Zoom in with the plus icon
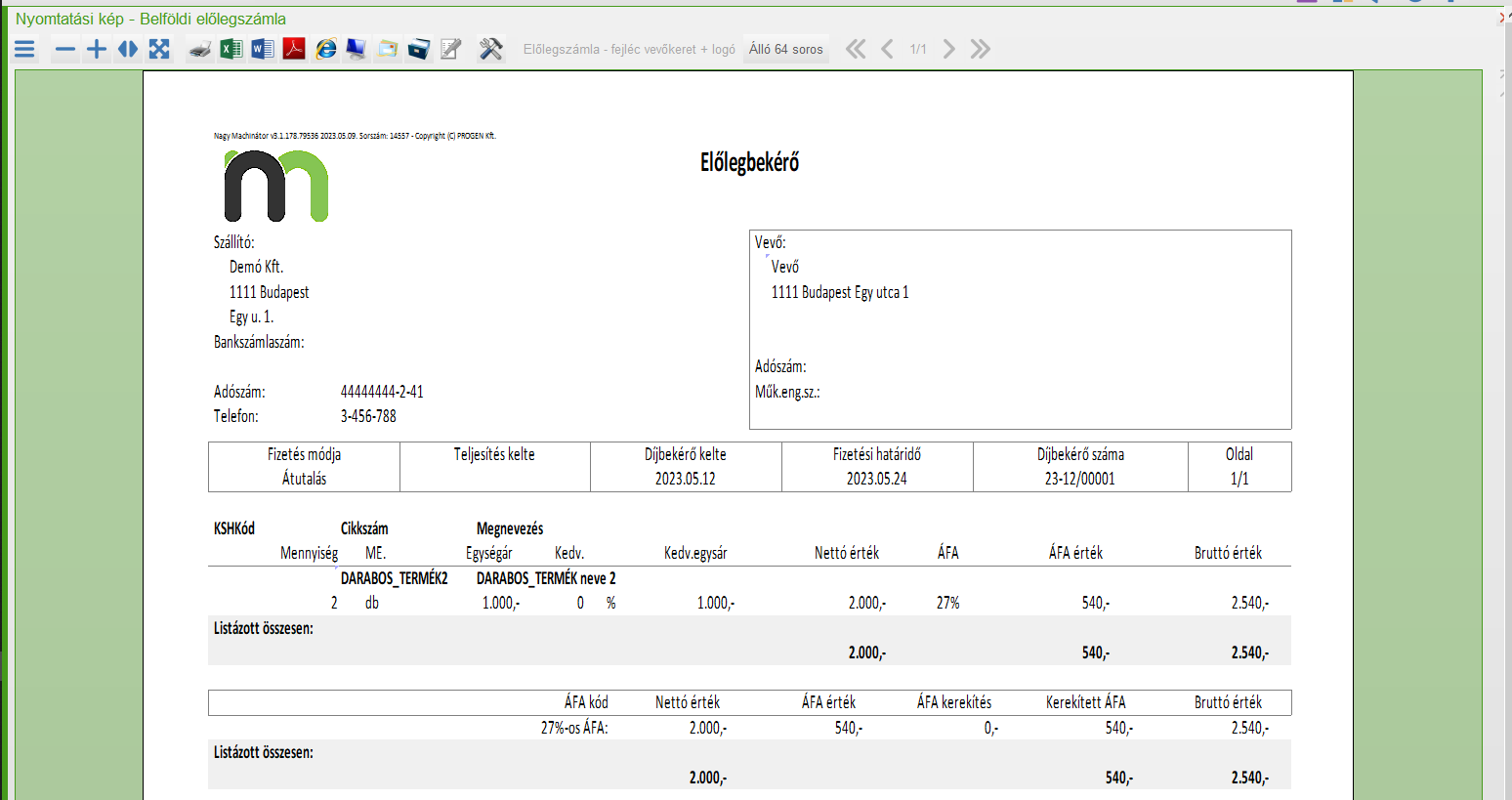The image size is (1512, 800). tap(97, 49)
